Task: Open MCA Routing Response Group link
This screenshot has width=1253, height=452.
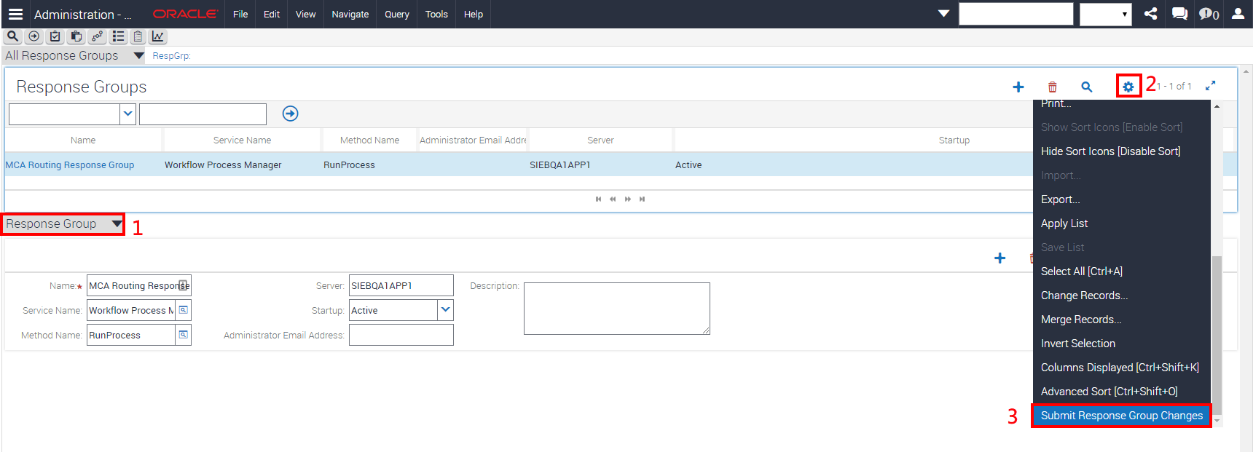Action: [x=70, y=165]
